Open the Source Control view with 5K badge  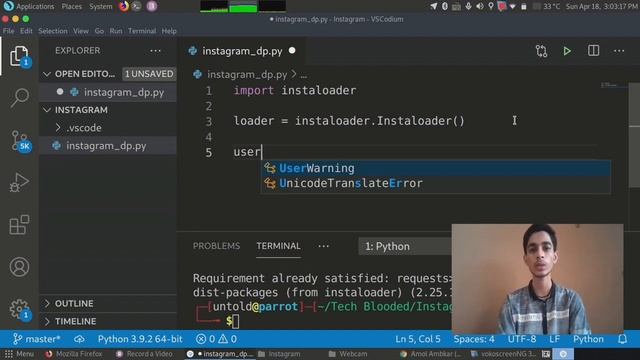(20, 141)
